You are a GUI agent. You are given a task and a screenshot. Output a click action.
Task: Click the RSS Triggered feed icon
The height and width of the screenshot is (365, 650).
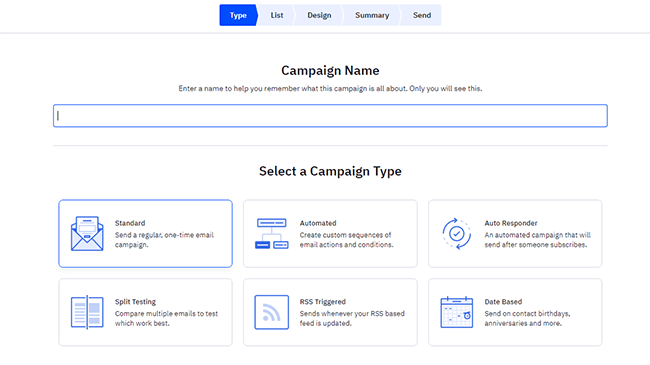point(272,312)
